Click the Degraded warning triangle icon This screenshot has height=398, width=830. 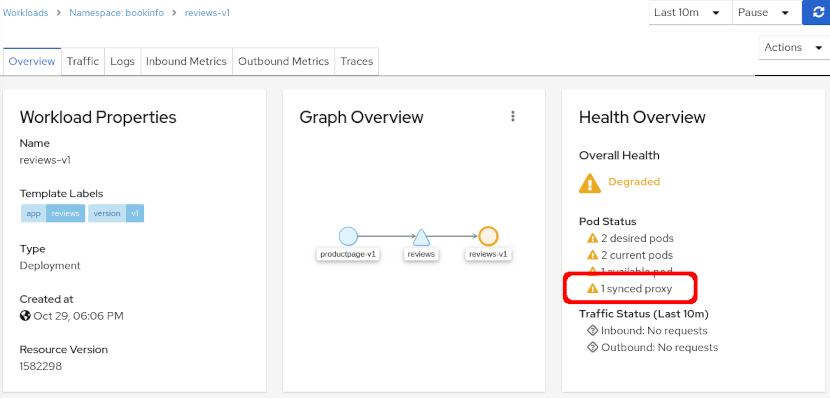click(590, 183)
